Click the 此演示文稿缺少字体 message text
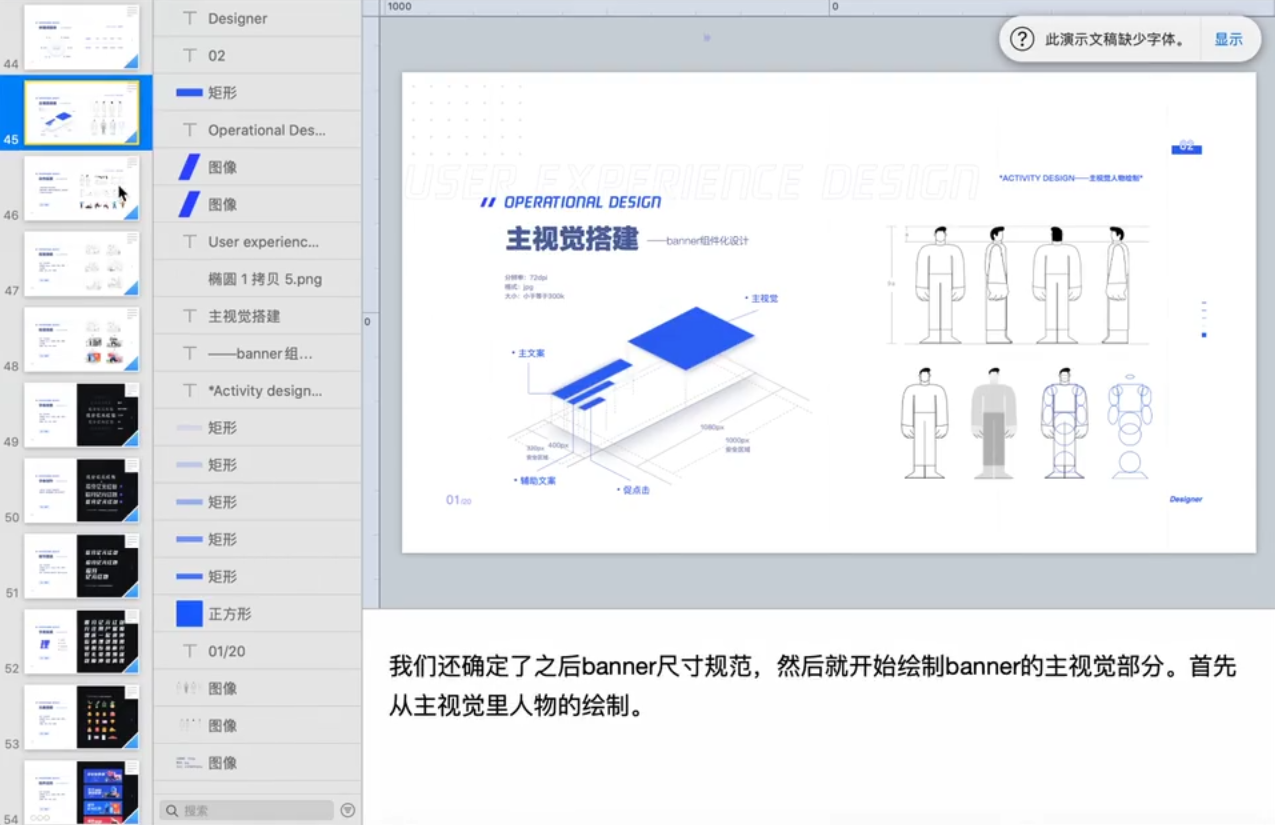 pos(1115,40)
